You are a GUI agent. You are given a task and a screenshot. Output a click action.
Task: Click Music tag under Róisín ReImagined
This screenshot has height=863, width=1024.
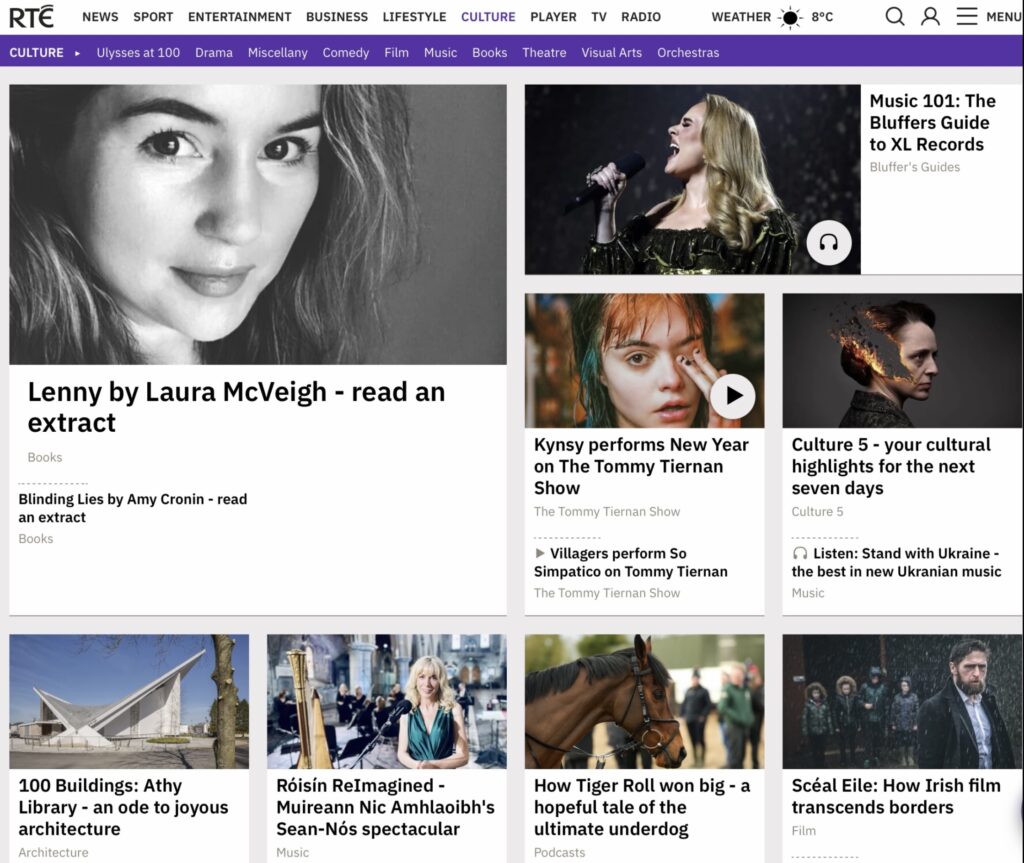(293, 853)
